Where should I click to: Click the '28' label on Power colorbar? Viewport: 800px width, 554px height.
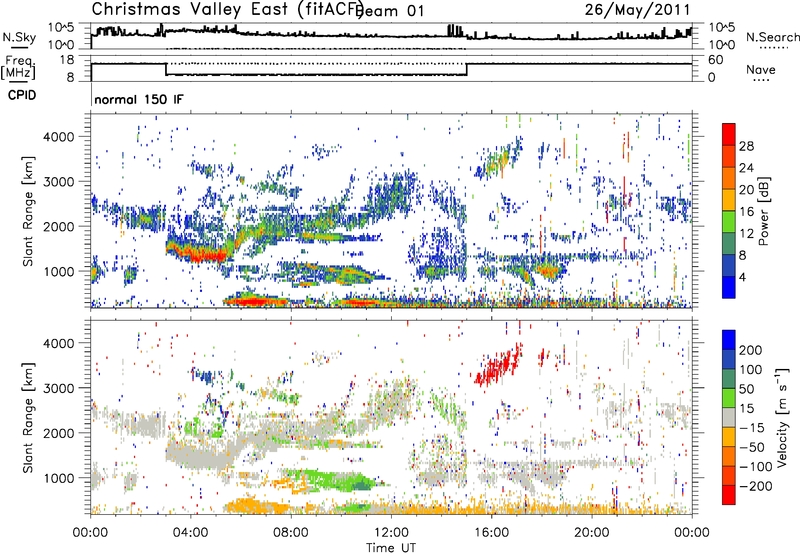click(746, 146)
